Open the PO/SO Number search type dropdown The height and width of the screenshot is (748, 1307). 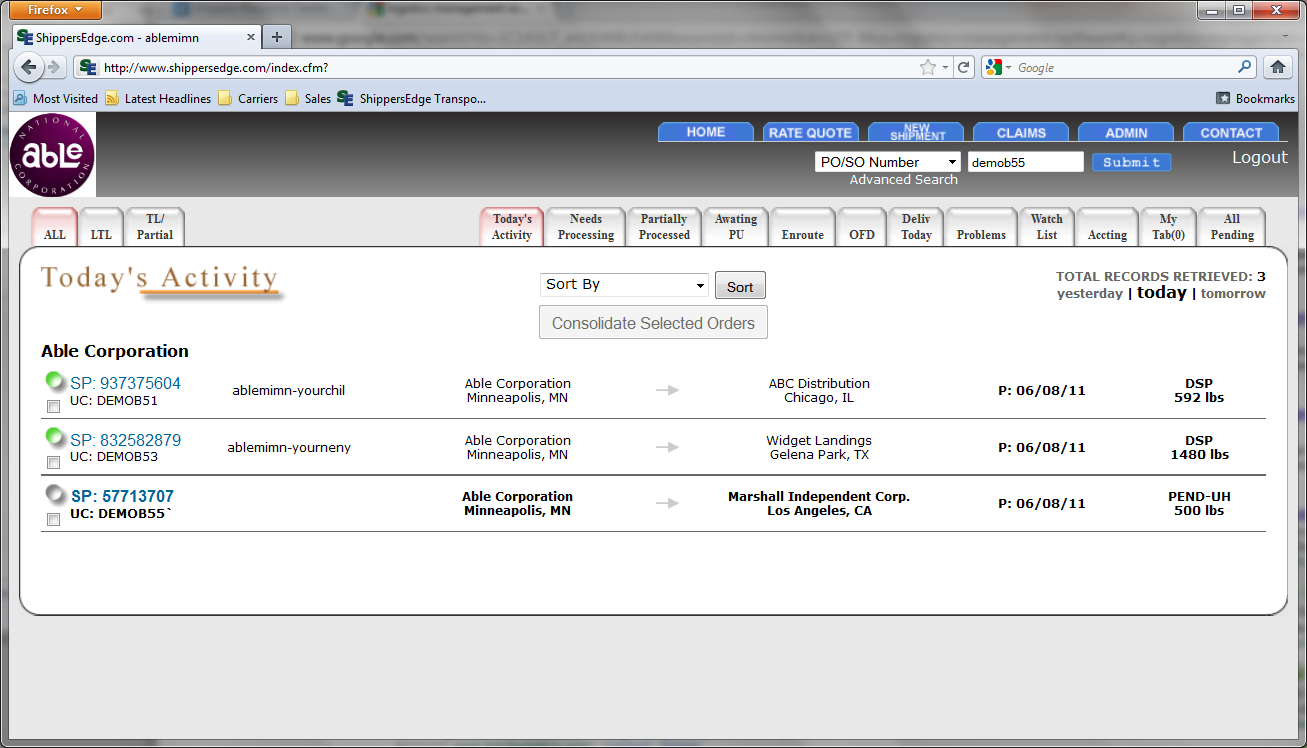point(888,162)
